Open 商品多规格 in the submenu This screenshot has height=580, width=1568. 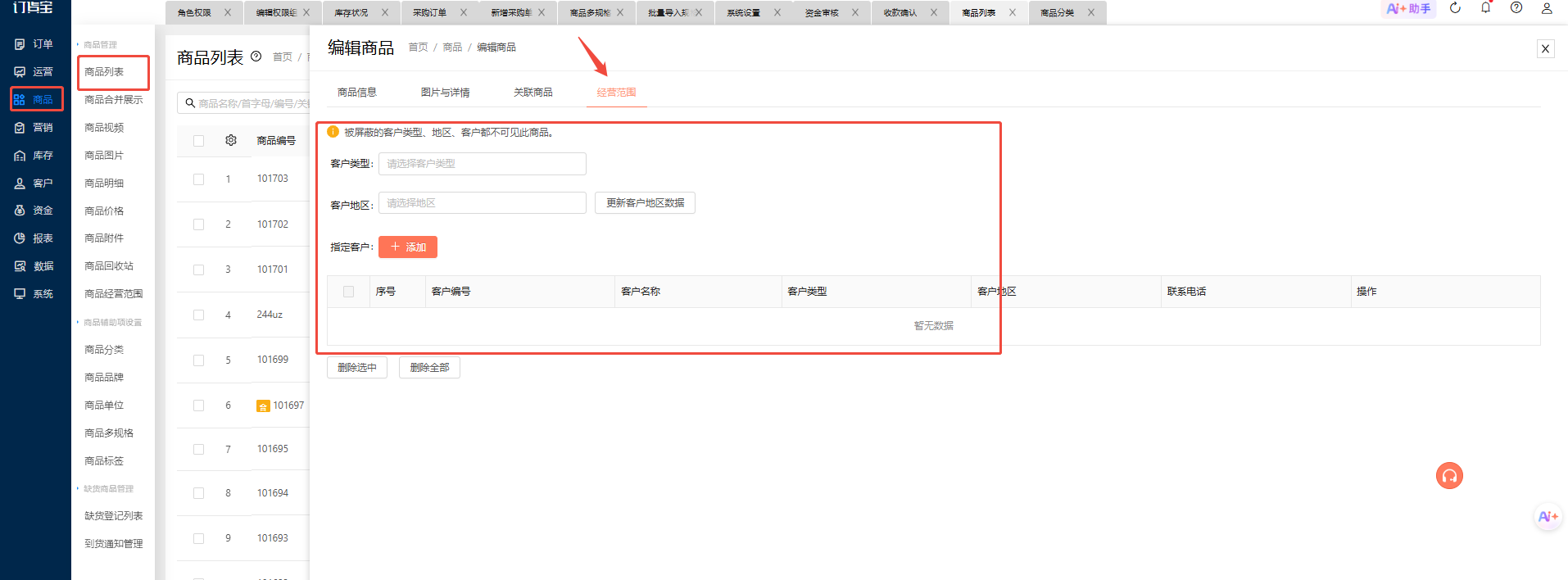click(x=109, y=433)
